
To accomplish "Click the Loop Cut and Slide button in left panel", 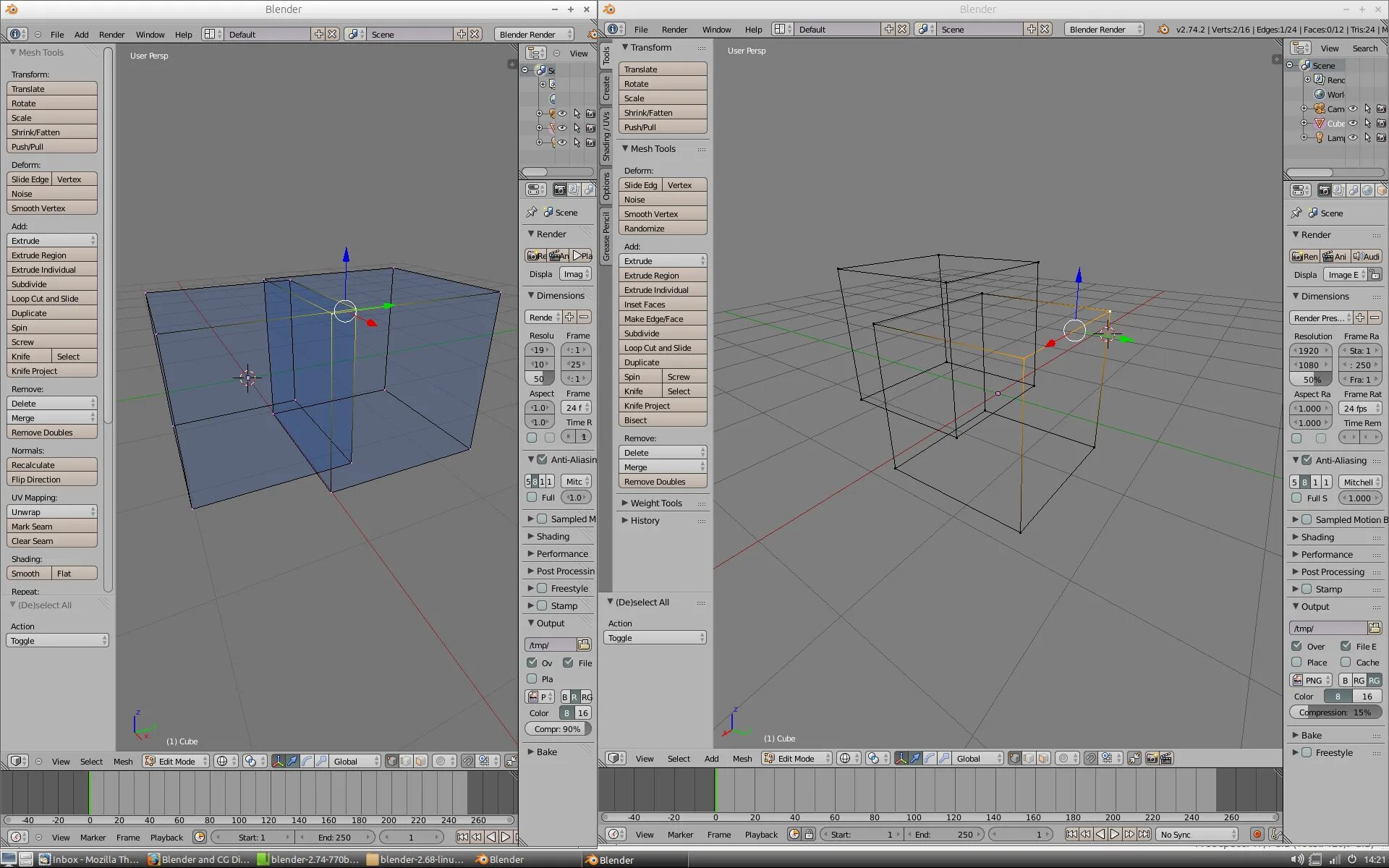I will click(x=51, y=299).
